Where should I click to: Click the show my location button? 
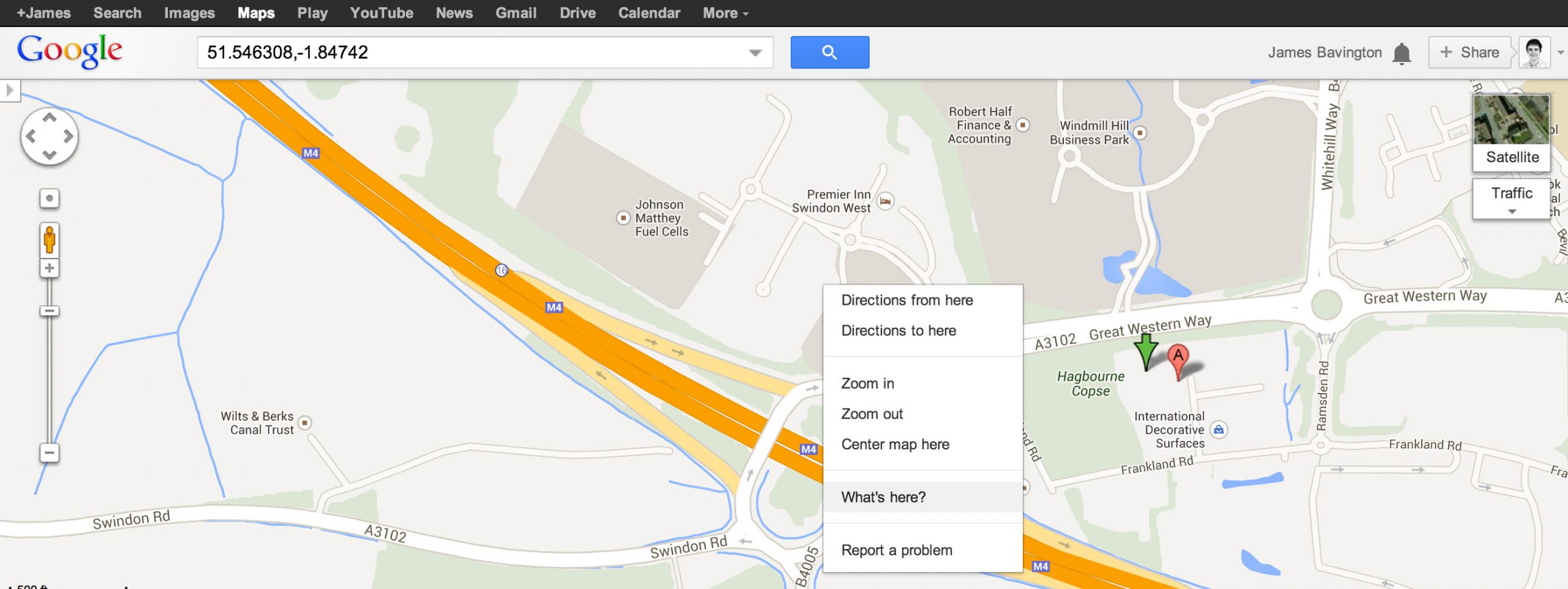pos(50,198)
